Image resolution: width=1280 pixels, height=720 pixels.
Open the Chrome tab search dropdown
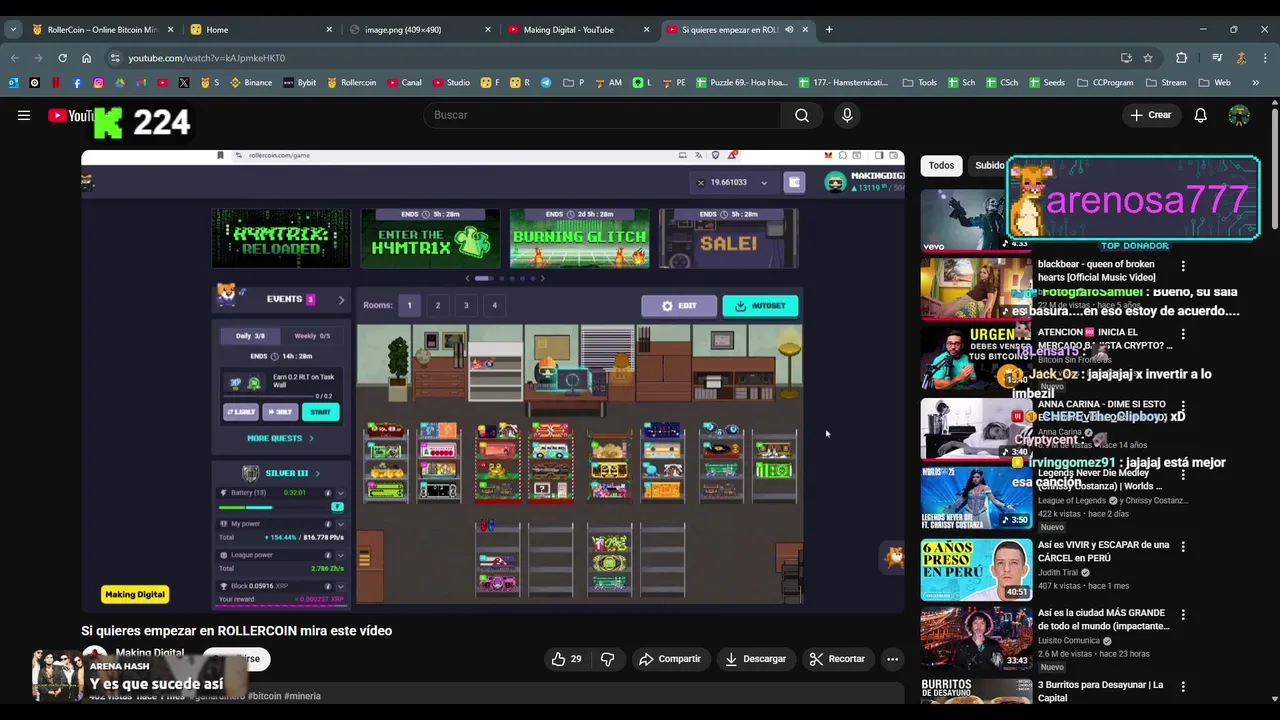(x=13, y=30)
